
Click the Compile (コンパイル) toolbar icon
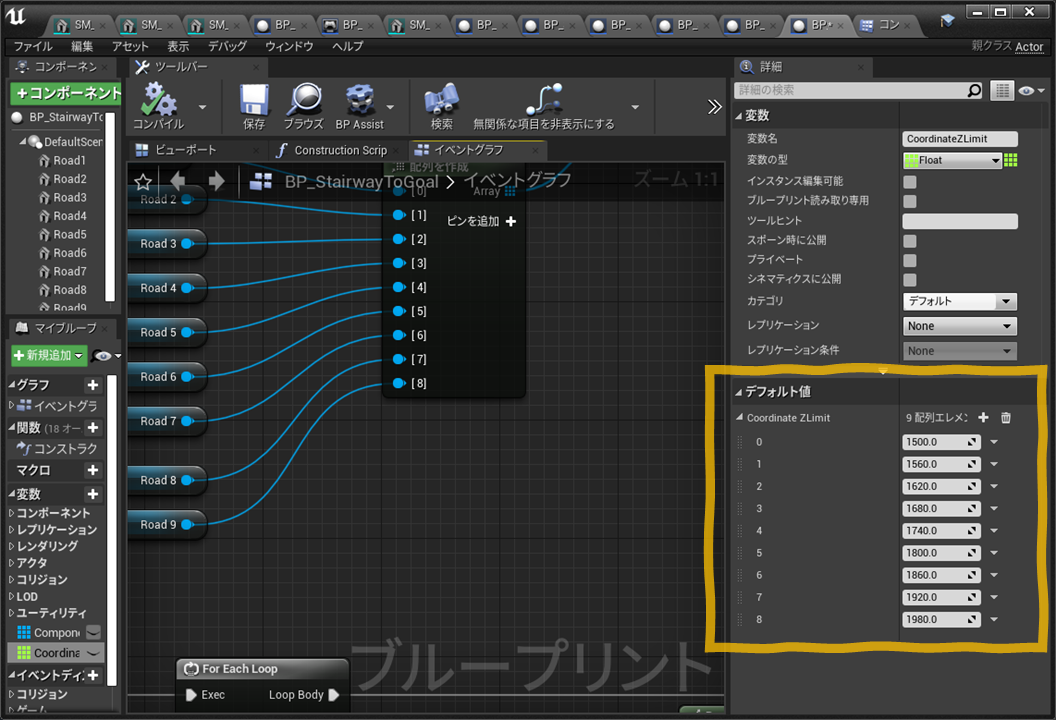(x=158, y=100)
